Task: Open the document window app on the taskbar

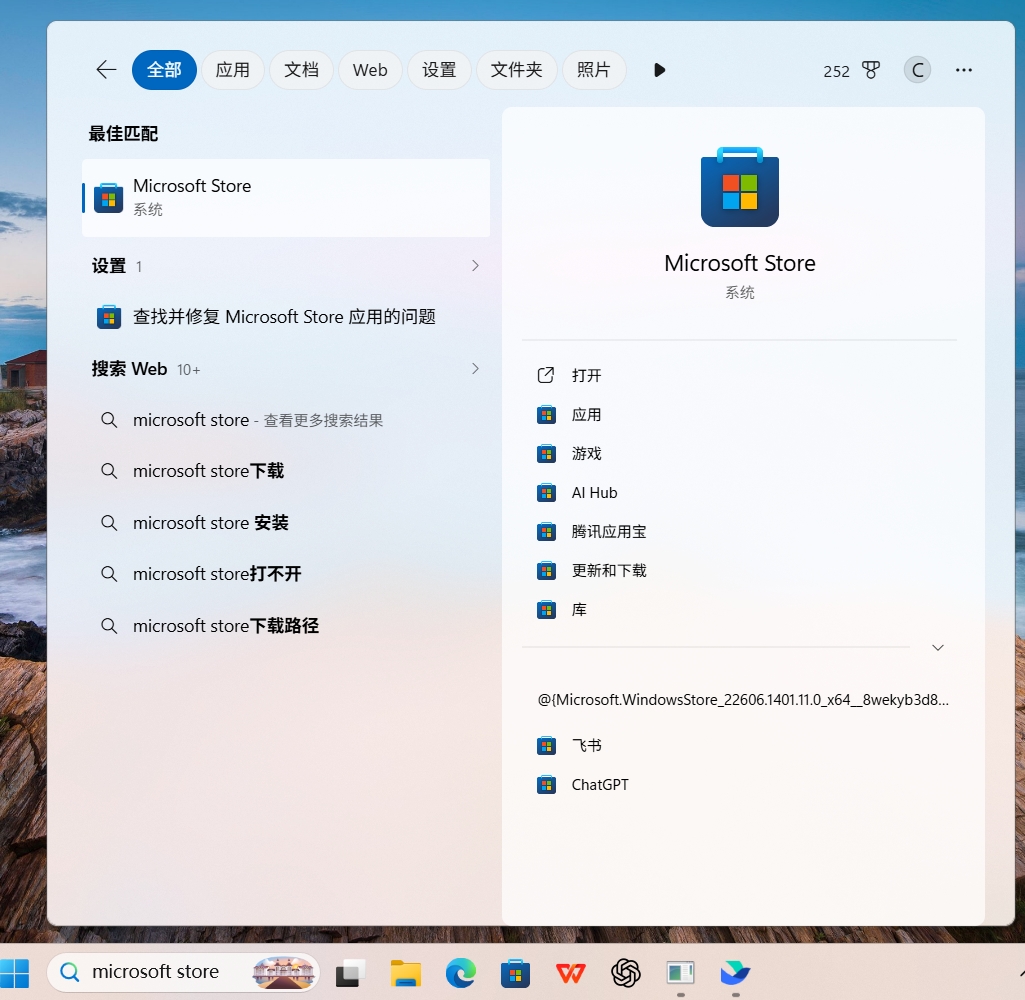Action: [x=681, y=973]
